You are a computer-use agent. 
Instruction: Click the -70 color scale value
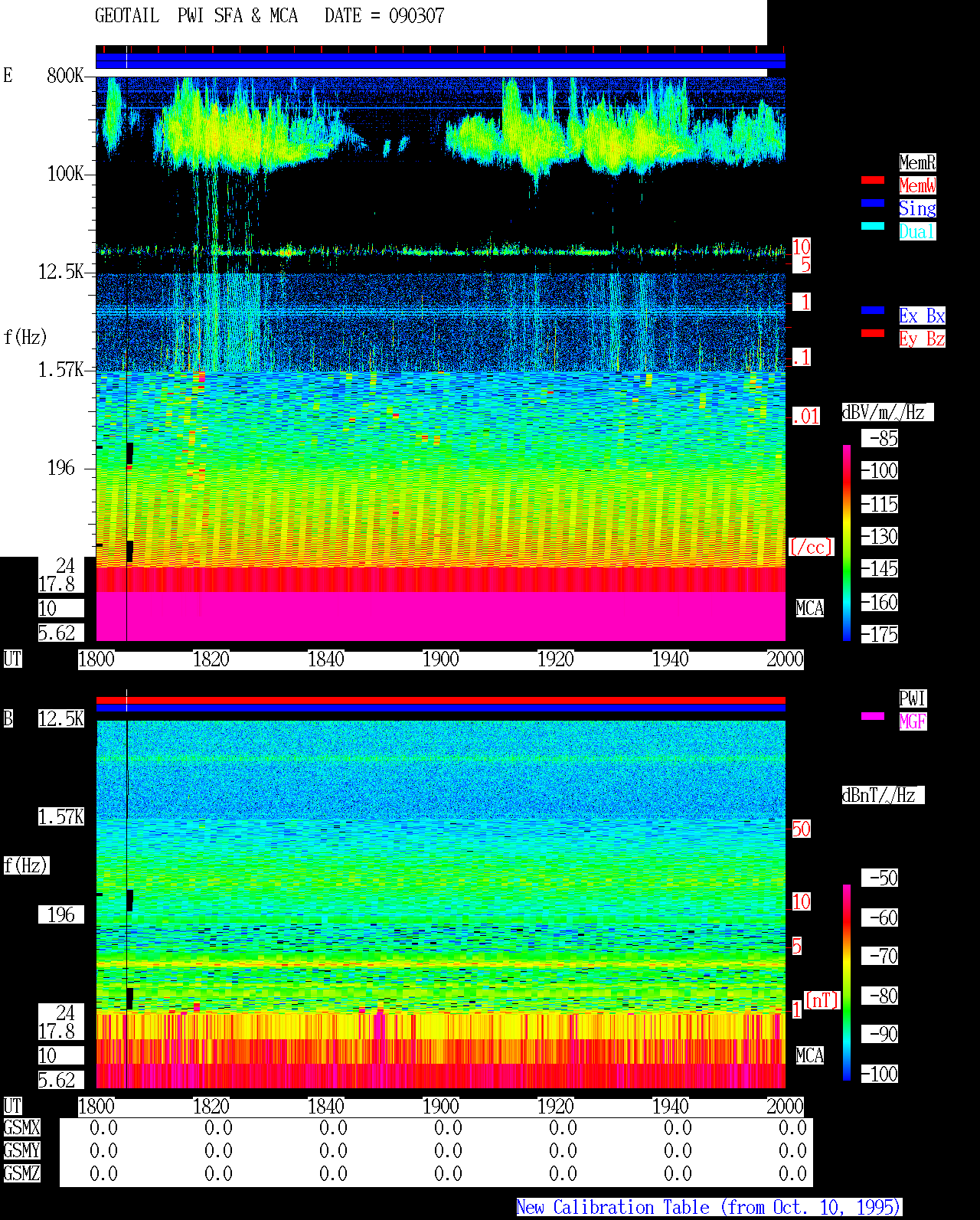pyautogui.click(x=880, y=956)
